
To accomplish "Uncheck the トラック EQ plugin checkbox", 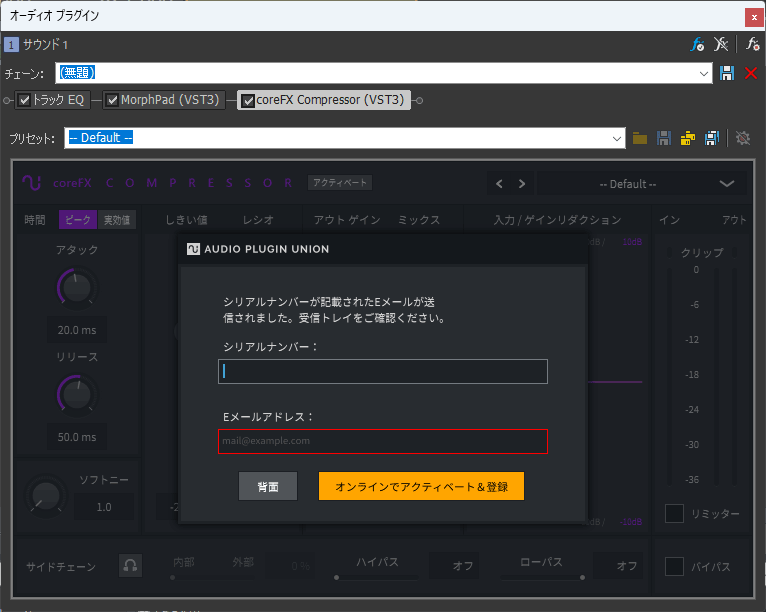I will (24, 100).
